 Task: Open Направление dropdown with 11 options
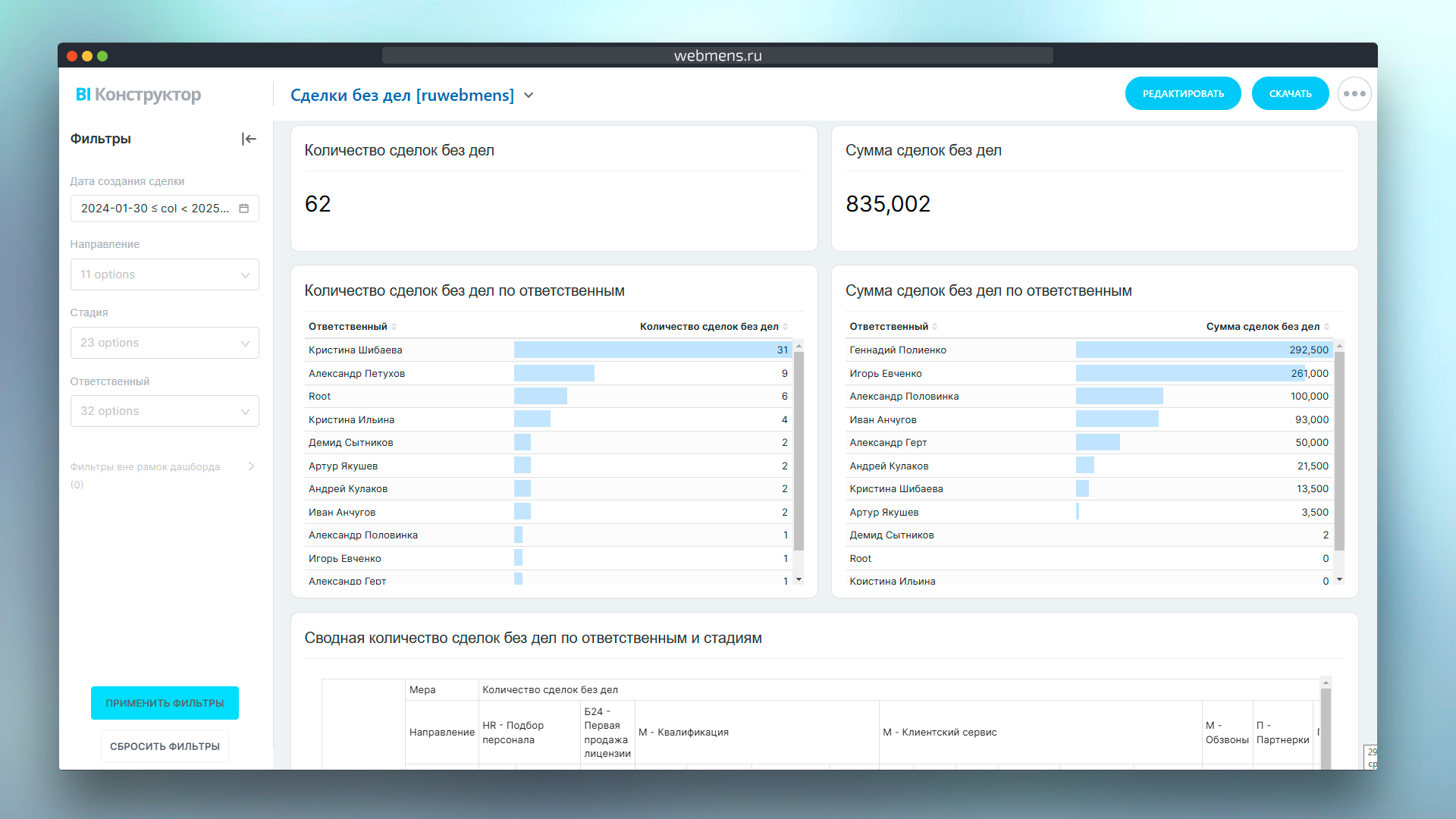click(x=165, y=275)
